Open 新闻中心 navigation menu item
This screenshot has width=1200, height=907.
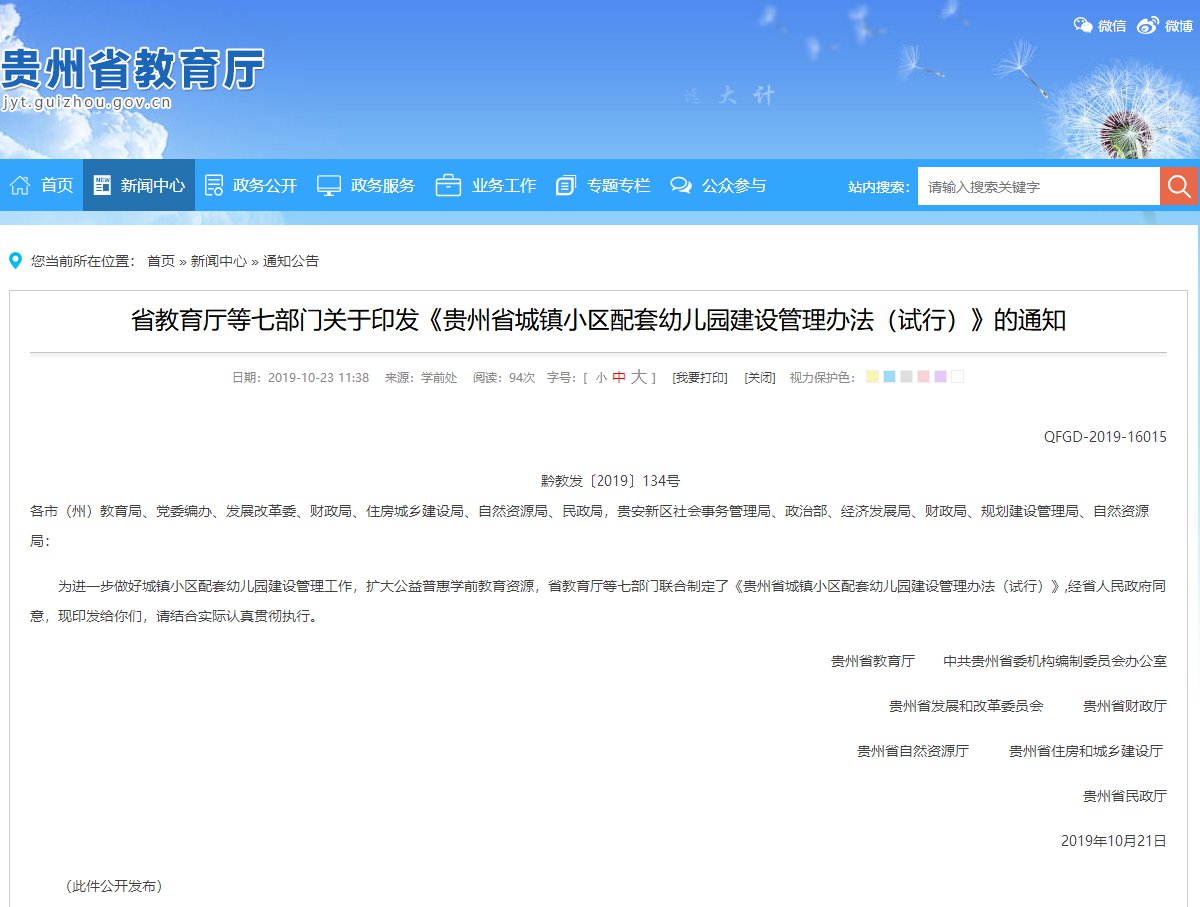pos(153,185)
